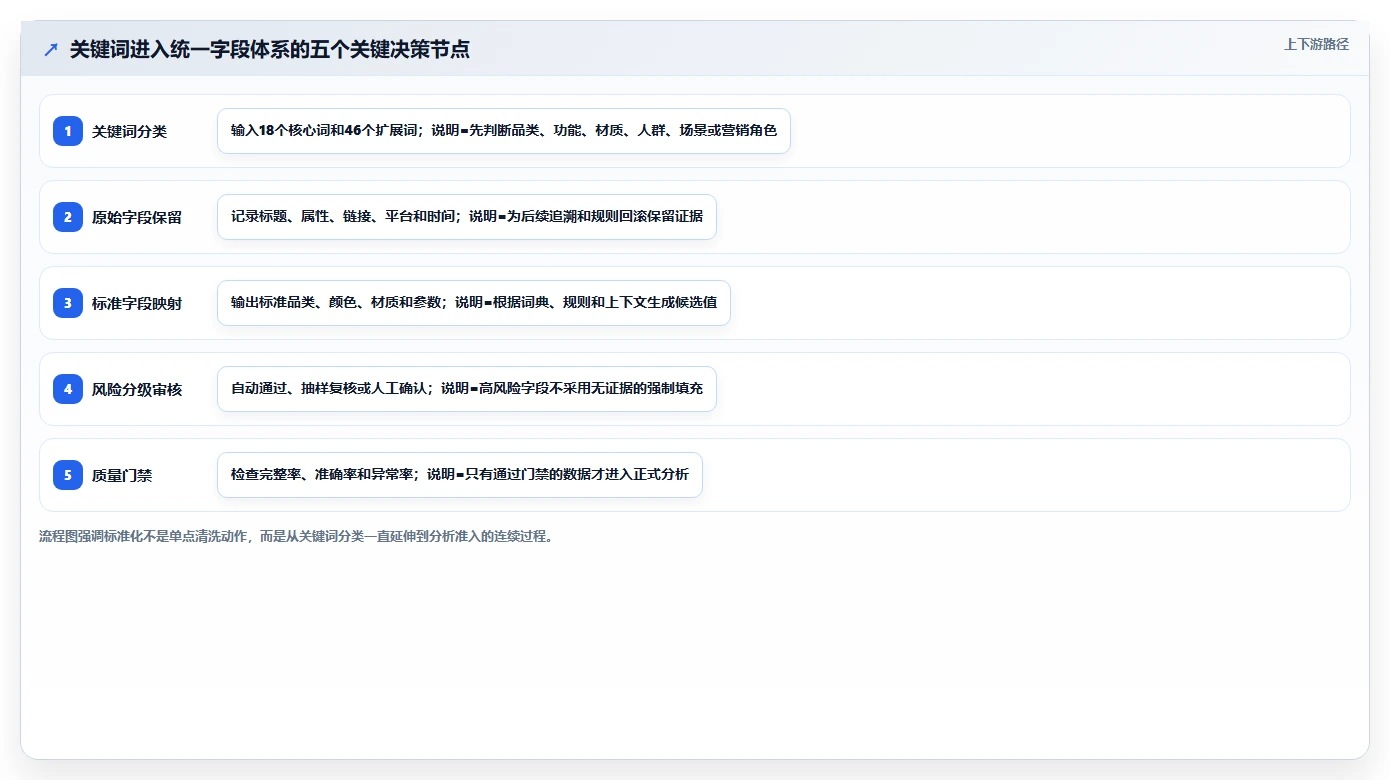Click the 风险分级审核 step label
This screenshot has height=780, width=1390.
pyautogui.click(x=137, y=389)
